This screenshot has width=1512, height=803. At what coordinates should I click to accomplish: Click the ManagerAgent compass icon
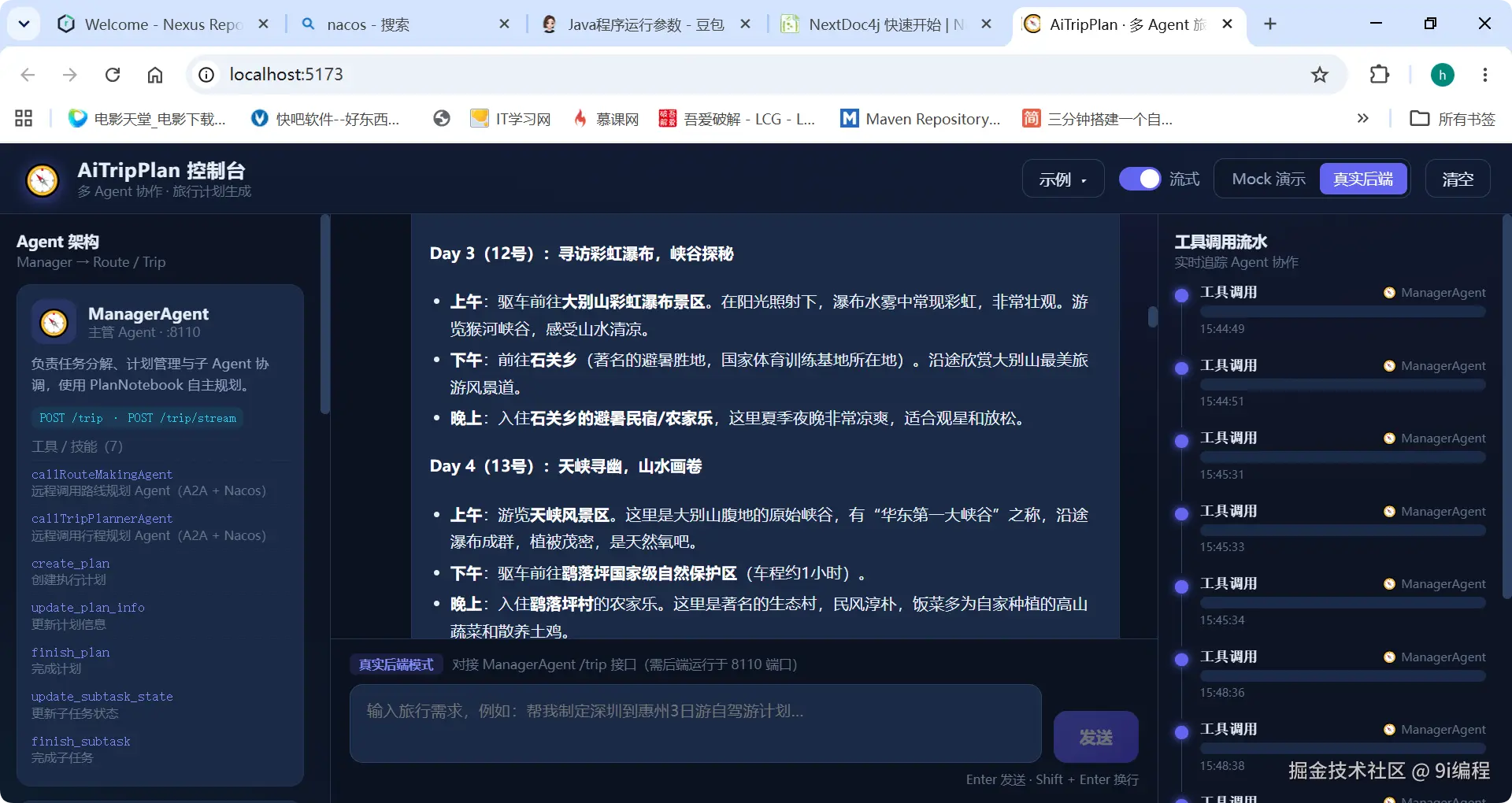pos(54,322)
